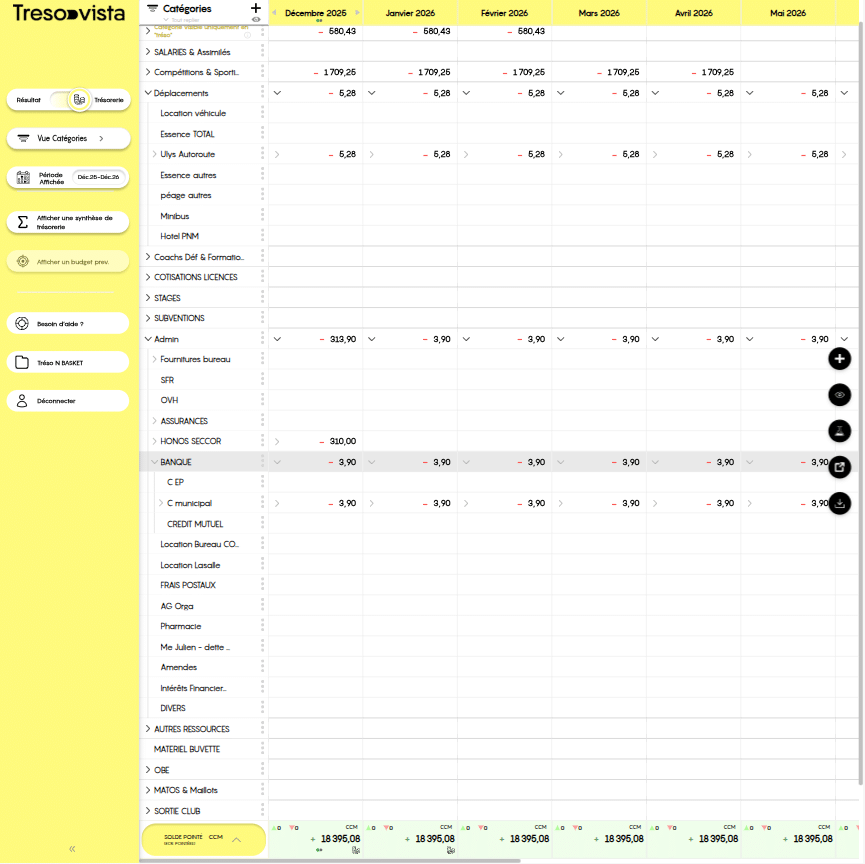Click the black floating plus button

click(840, 359)
